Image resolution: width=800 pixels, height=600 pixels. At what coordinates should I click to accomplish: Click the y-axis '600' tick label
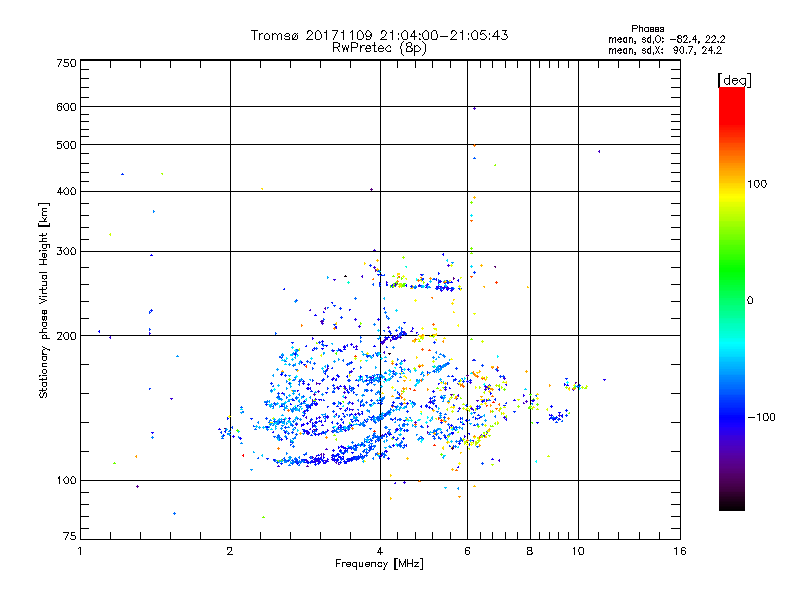[66, 107]
